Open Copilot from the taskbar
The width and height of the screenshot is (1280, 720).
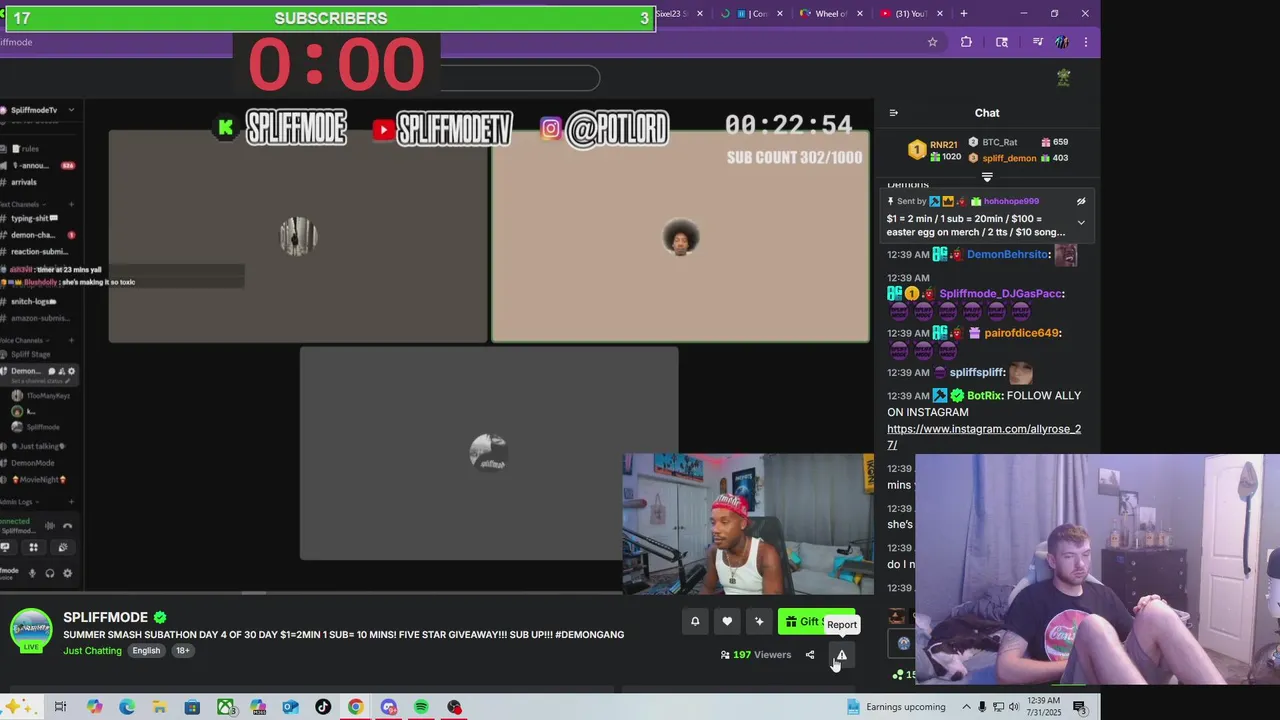(x=94, y=707)
